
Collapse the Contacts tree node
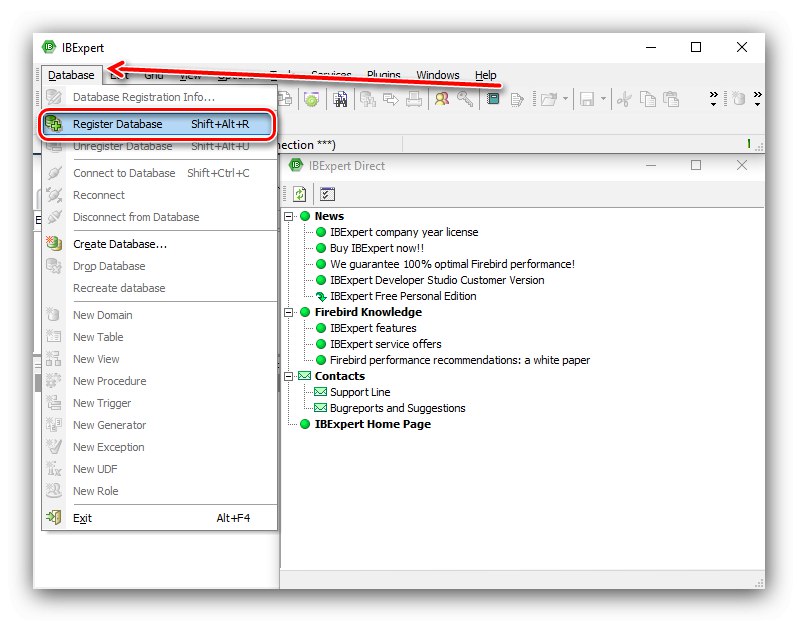click(x=289, y=376)
